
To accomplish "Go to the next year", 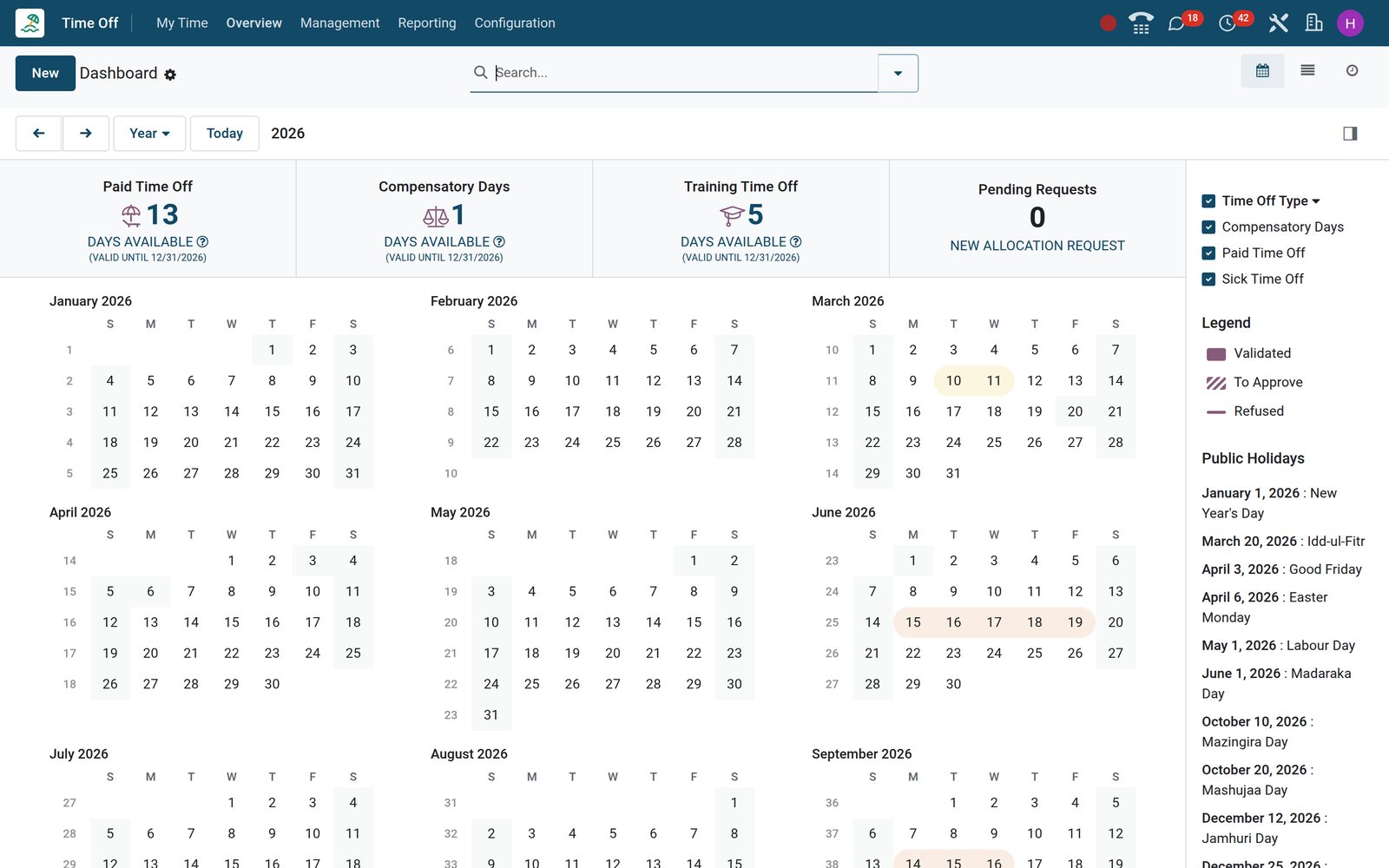I will [x=86, y=134].
